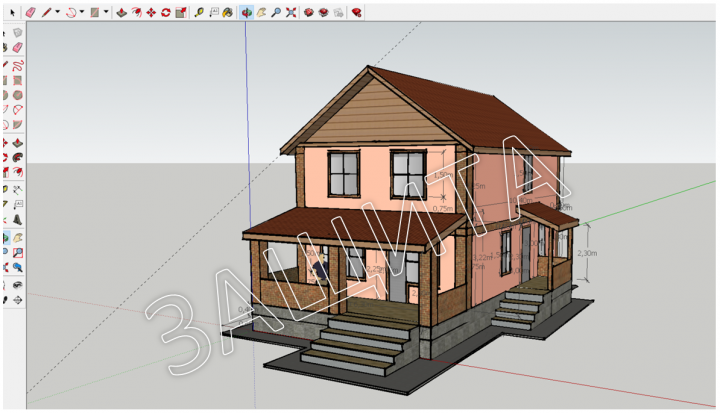Choose the Pie arc tool
This screenshot has height=413, width=720.
[x=17, y=124]
